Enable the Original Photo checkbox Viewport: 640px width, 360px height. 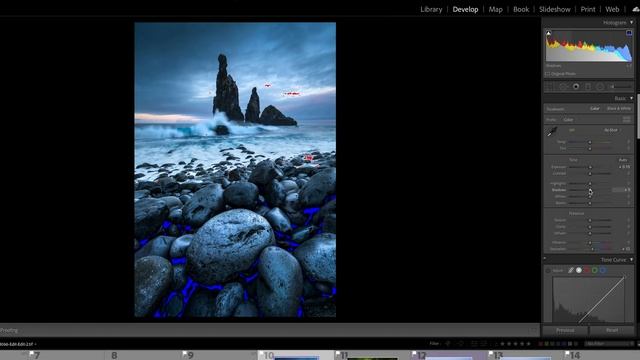(x=547, y=74)
